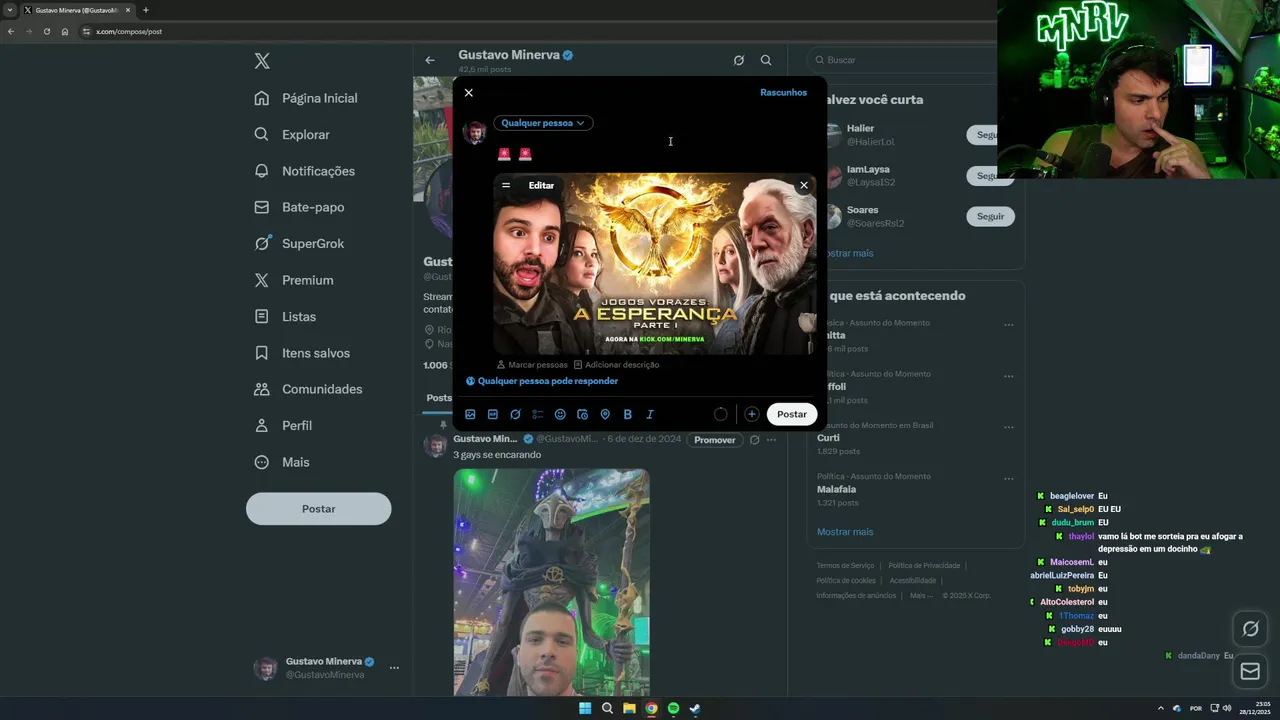Open the Malafaia trending topic
1280x720 pixels.
915,489
